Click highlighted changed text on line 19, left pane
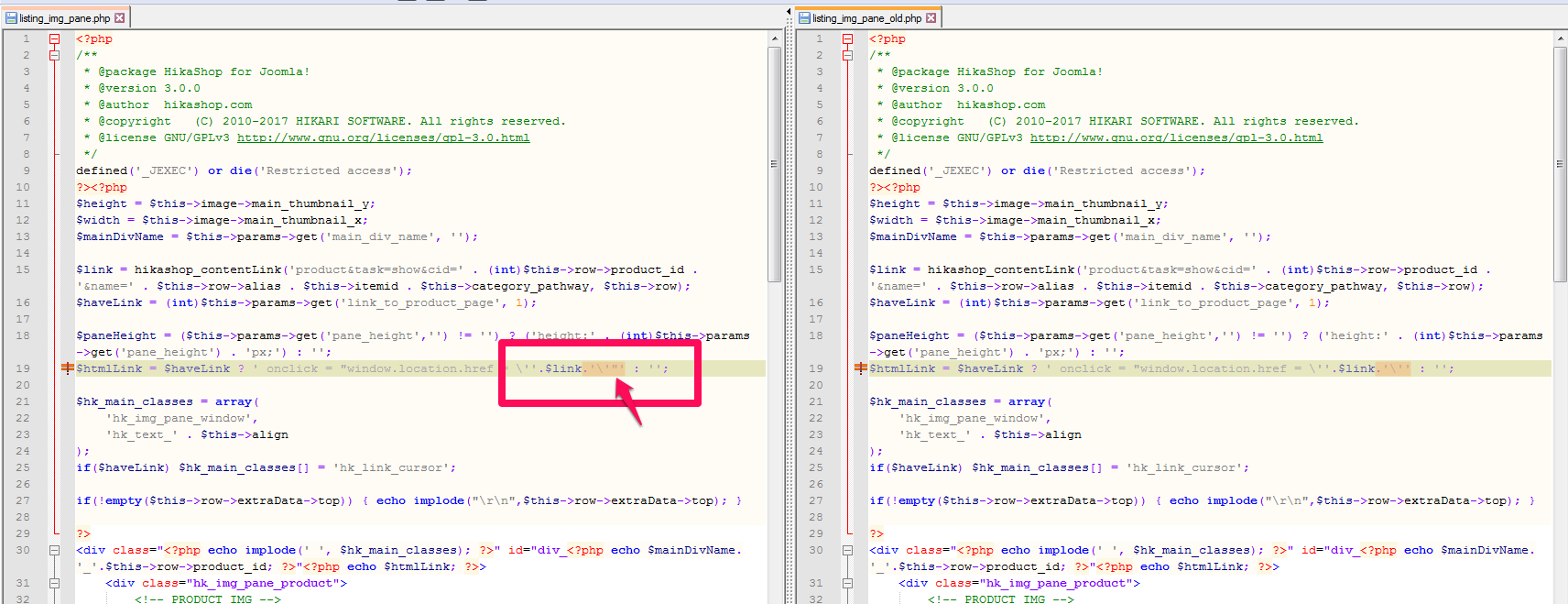The height and width of the screenshot is (604, 1568). (604, 368)
